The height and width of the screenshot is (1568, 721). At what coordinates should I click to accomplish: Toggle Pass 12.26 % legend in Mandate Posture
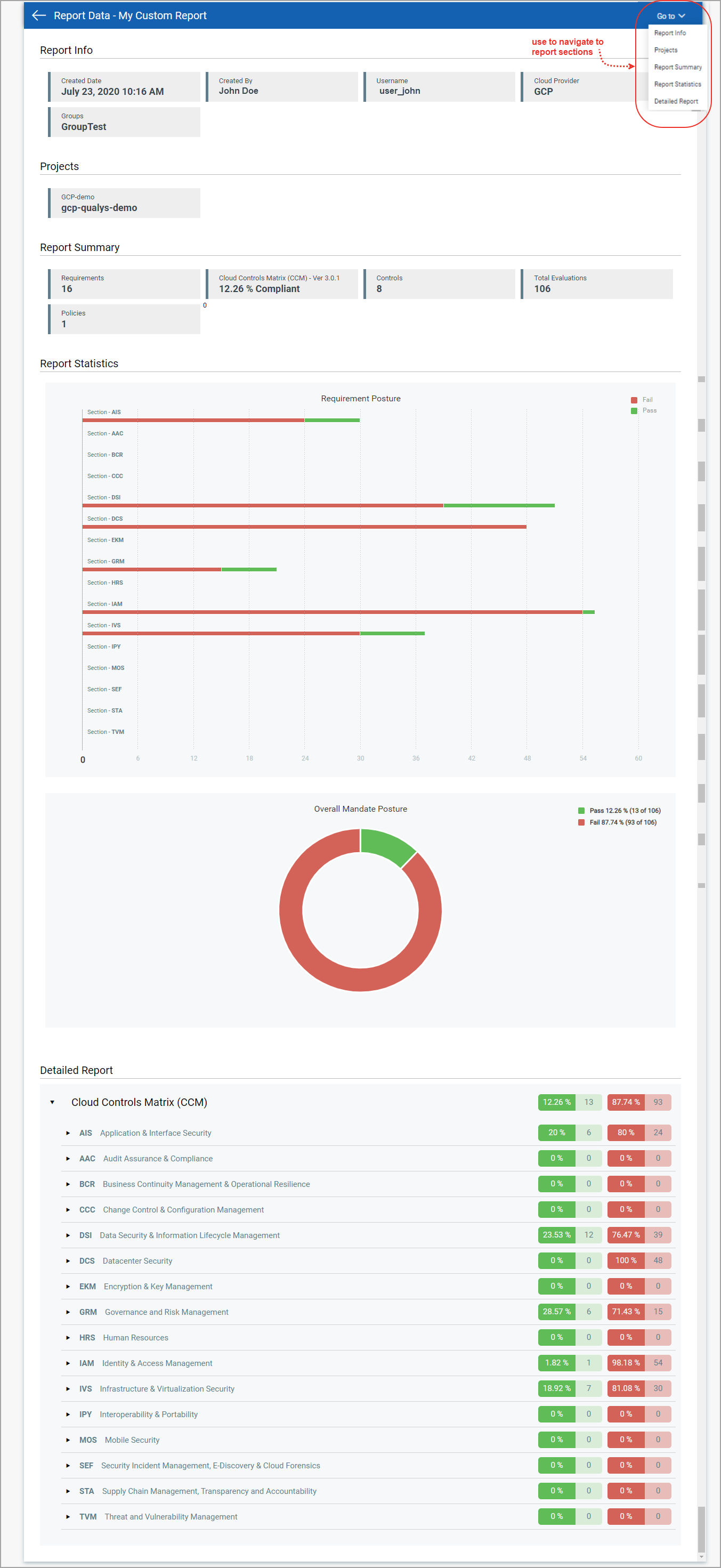(619, 810)
